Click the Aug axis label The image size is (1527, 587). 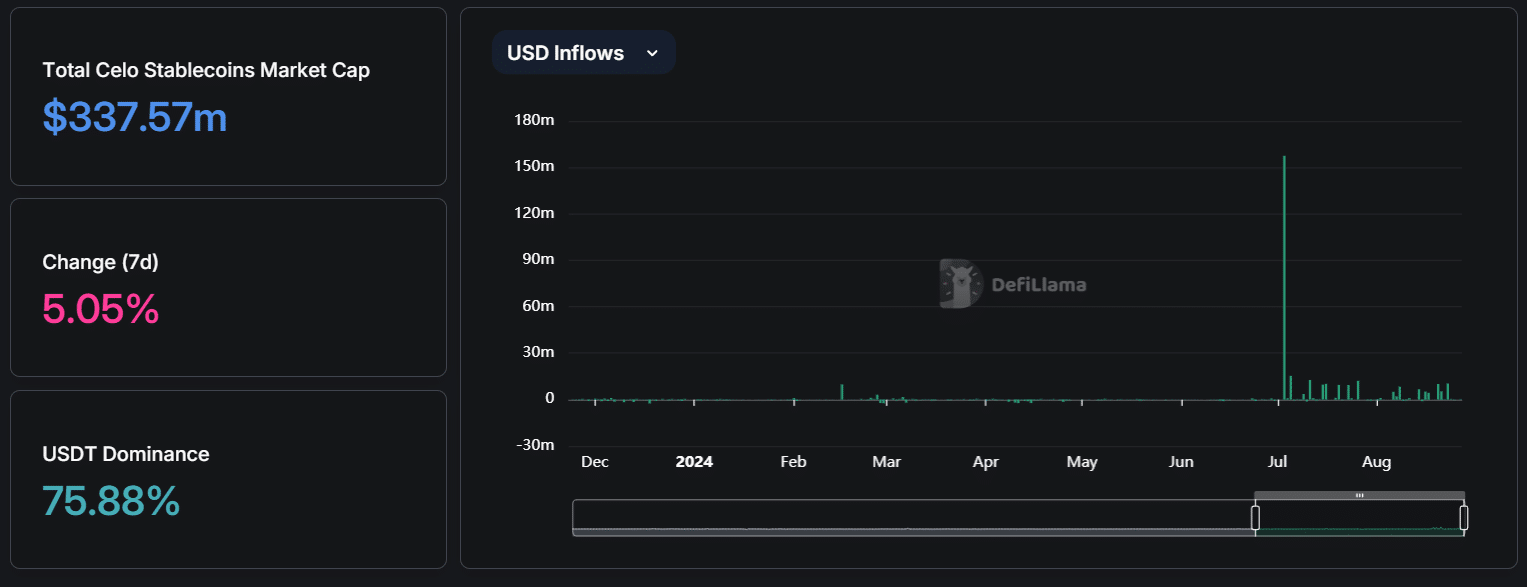coord(1377,462)
